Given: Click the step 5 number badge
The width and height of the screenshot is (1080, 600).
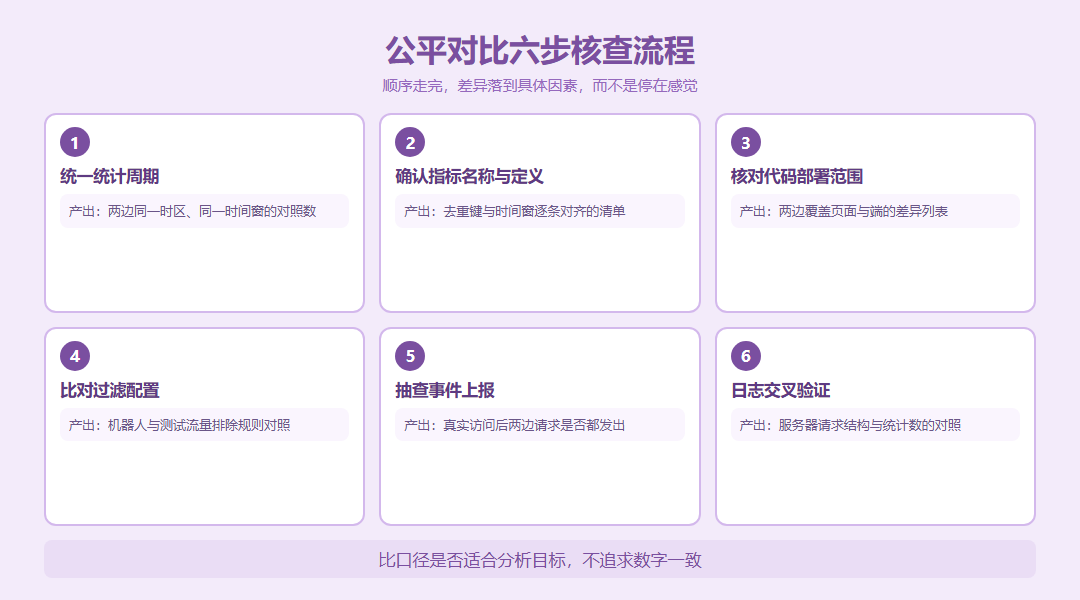Looking at the screenshot, I should pyautogui.click(x=410, y=356).
